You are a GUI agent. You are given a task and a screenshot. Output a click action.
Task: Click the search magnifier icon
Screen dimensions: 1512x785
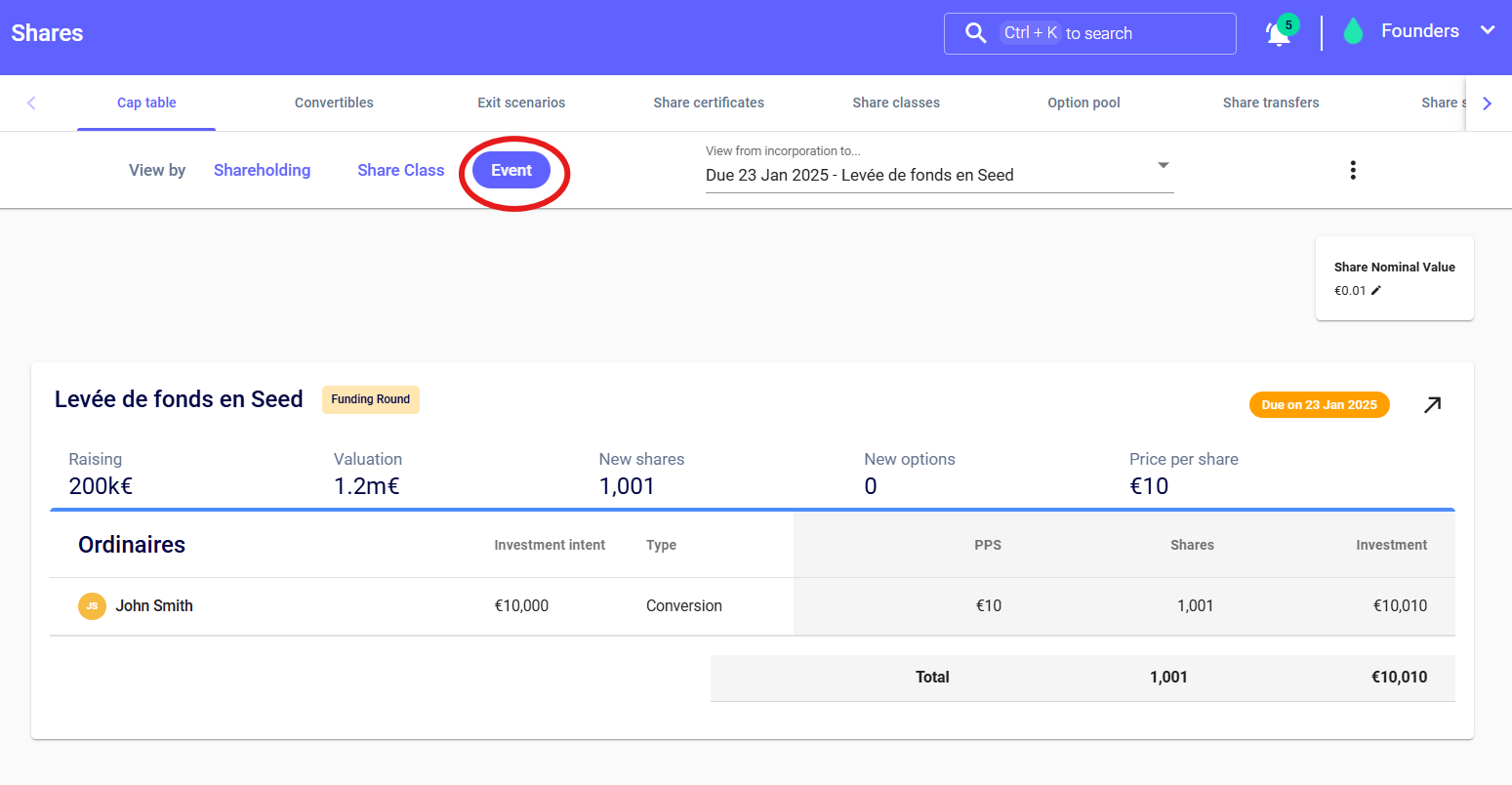tap(975, 33)
